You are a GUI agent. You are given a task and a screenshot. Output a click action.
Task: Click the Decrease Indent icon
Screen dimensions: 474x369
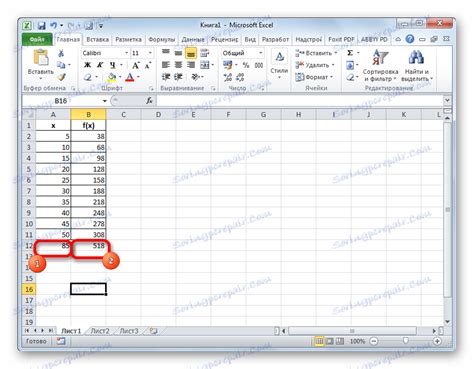point(166,77)
